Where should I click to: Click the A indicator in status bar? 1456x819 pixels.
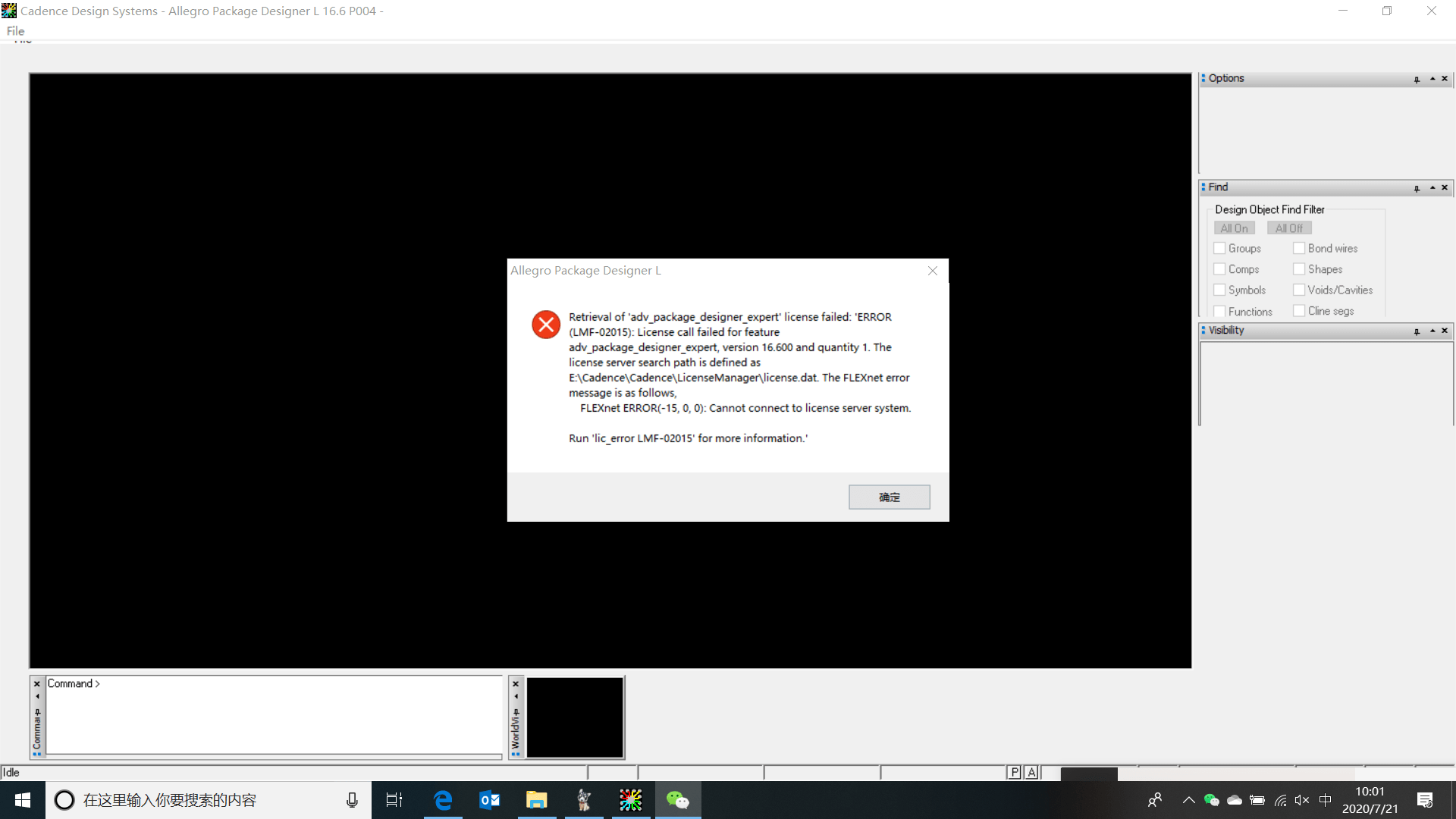[x=1031, y=773]
